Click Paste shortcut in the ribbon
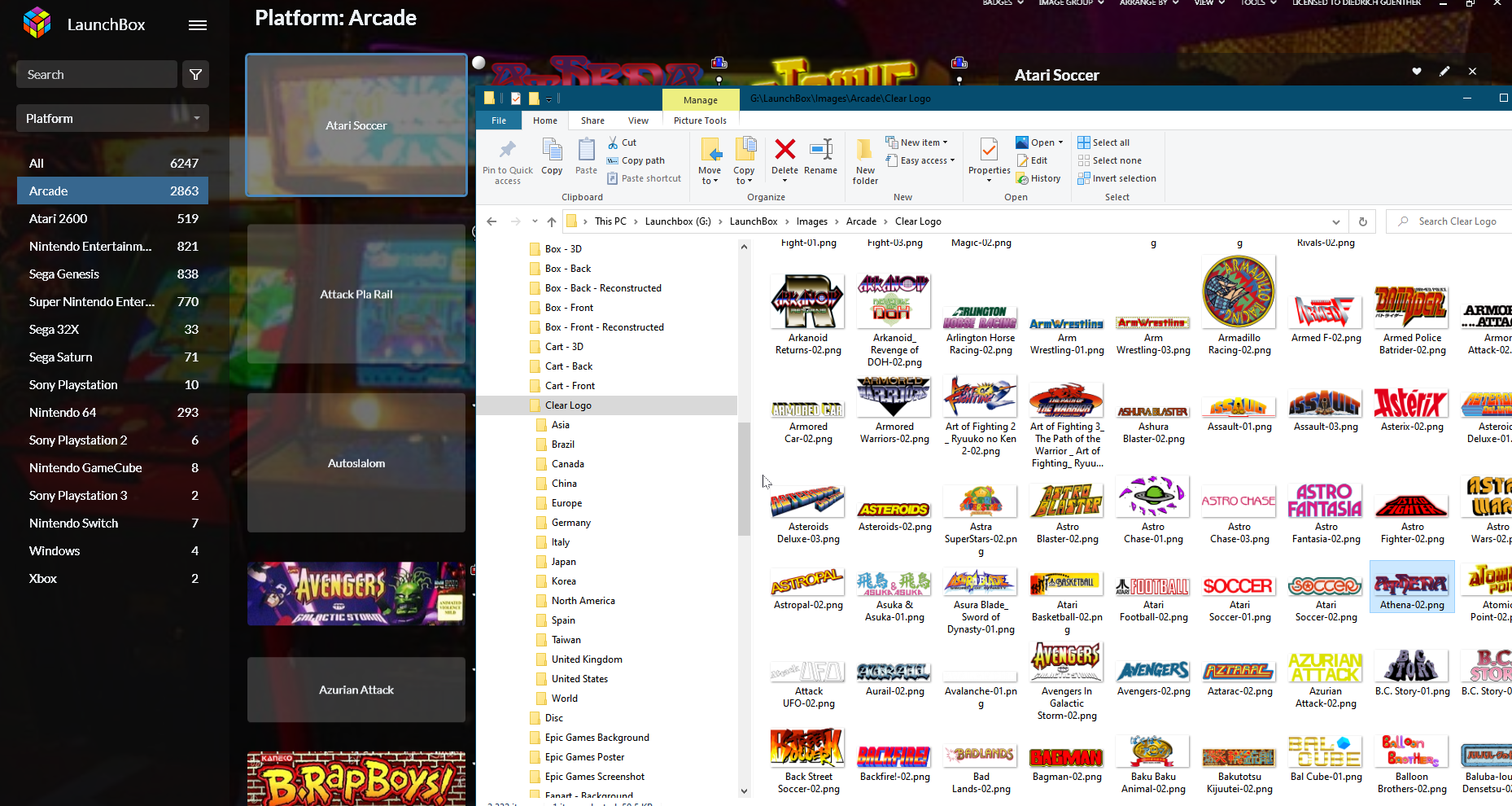This screenshot has width=1512, height=806. coord(644,178)
